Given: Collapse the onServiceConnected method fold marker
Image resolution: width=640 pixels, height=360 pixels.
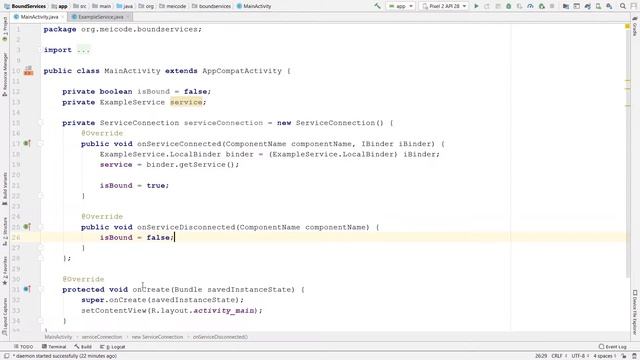Looking at the screenshot, I should click(41, 144).
